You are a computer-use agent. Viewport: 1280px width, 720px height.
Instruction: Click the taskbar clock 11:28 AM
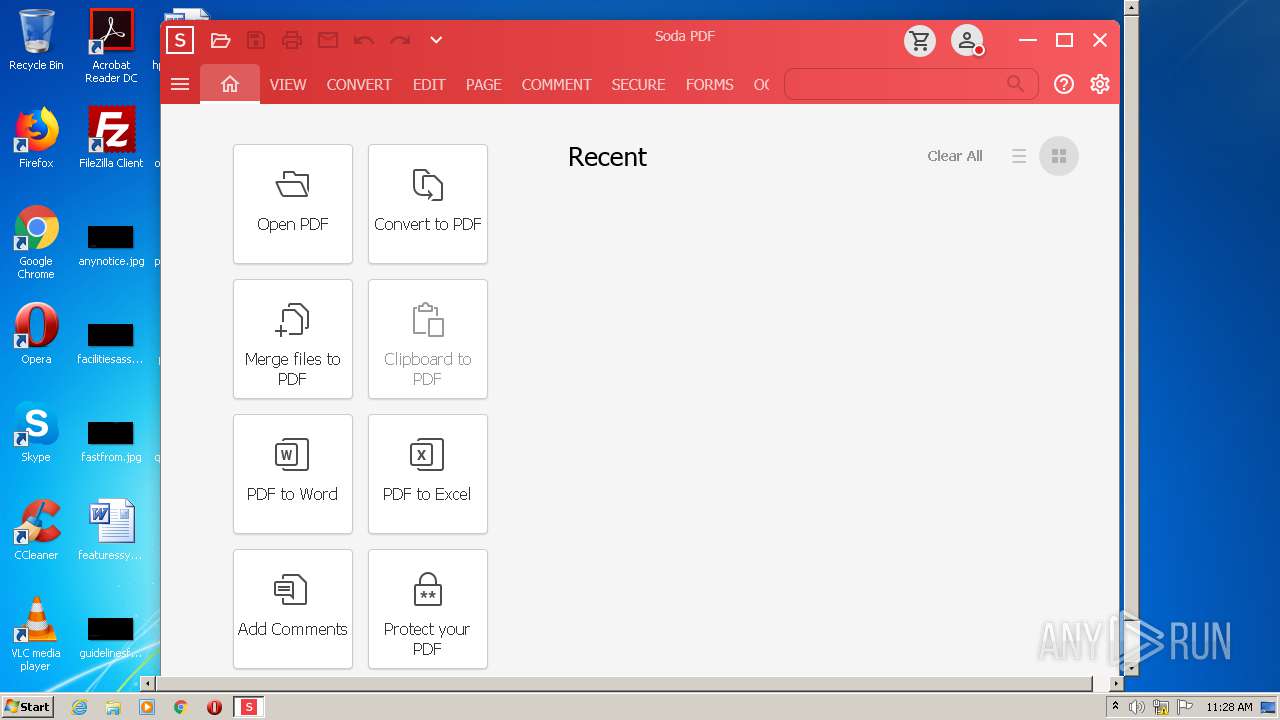pos(1229,707)
